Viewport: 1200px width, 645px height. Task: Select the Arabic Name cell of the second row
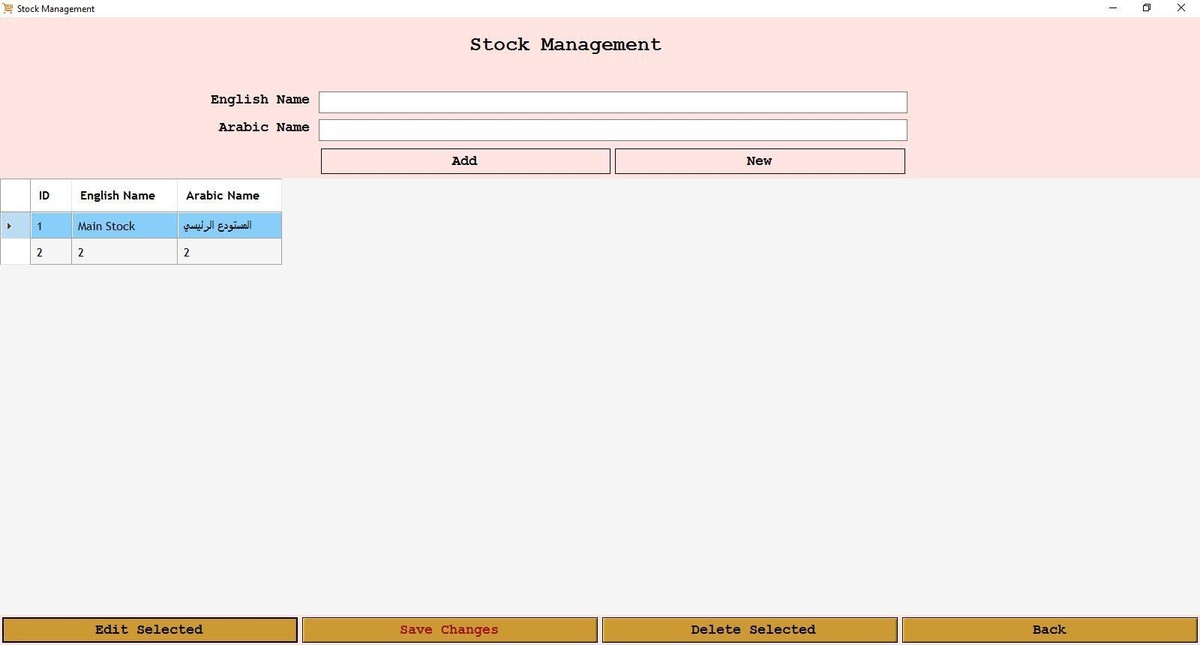click(x=229, y=253)
